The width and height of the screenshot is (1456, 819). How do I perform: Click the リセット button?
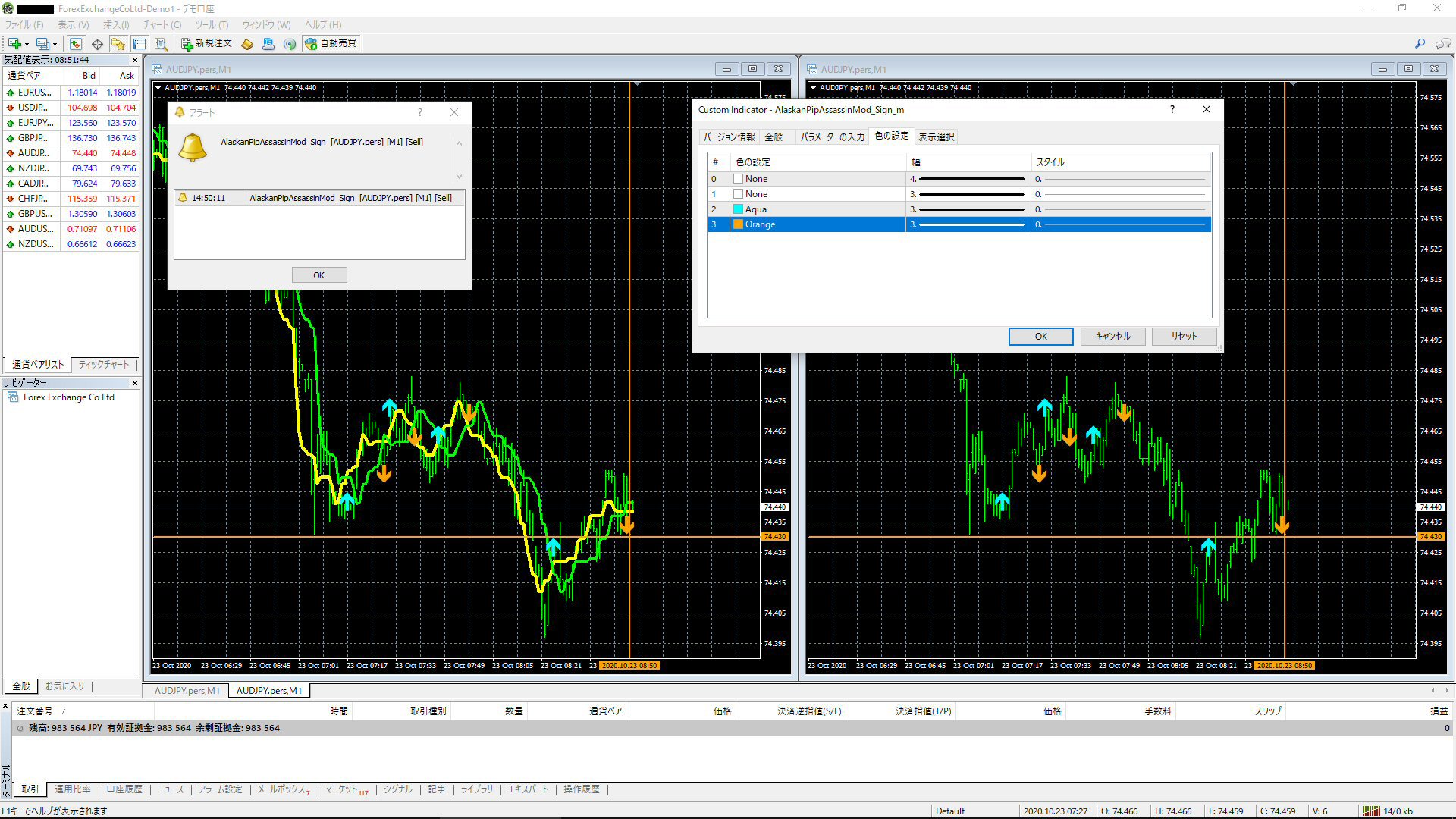coord(1184,337)
